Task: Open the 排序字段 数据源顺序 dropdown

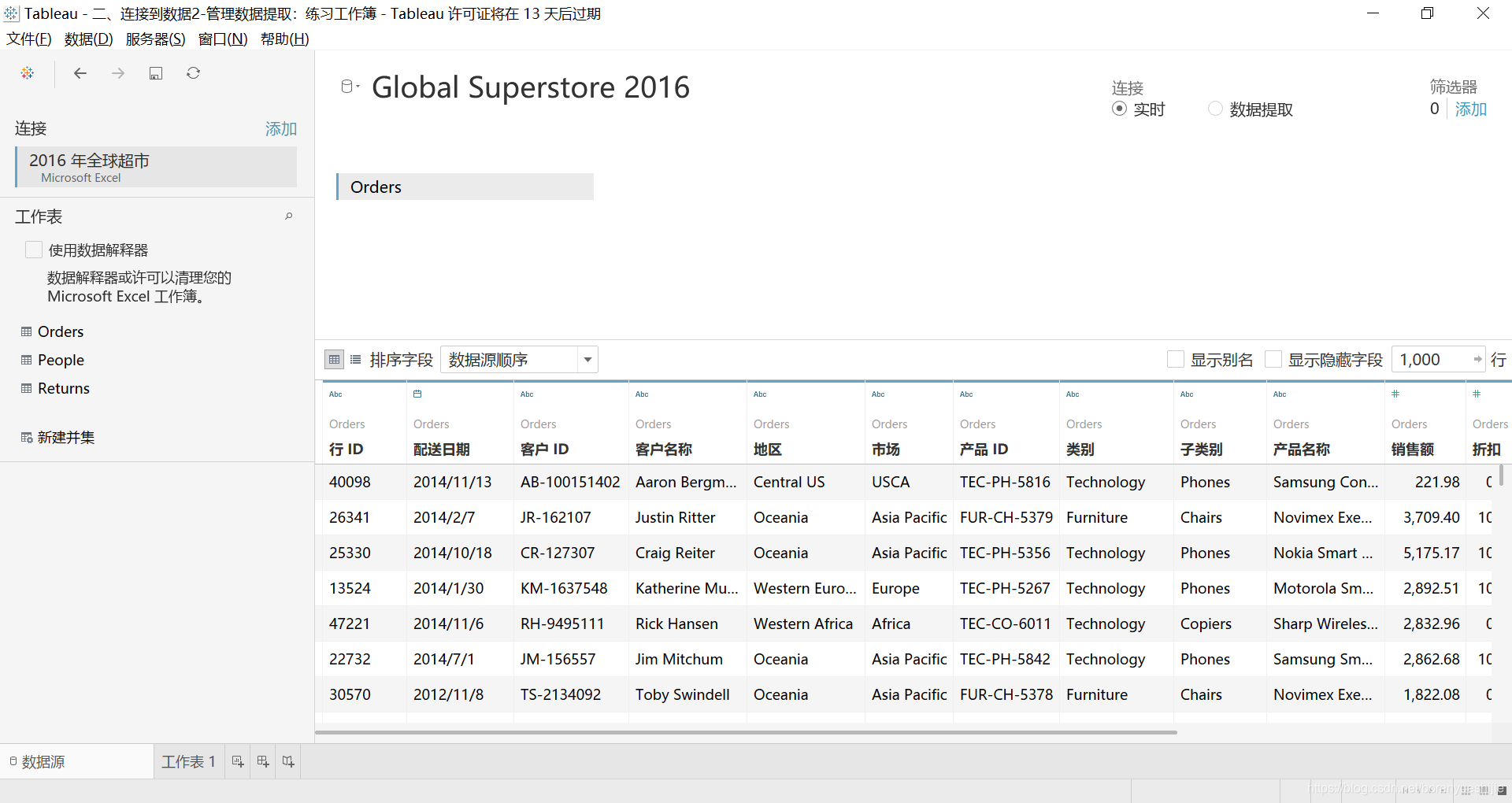Action: (x=519, y=360)
